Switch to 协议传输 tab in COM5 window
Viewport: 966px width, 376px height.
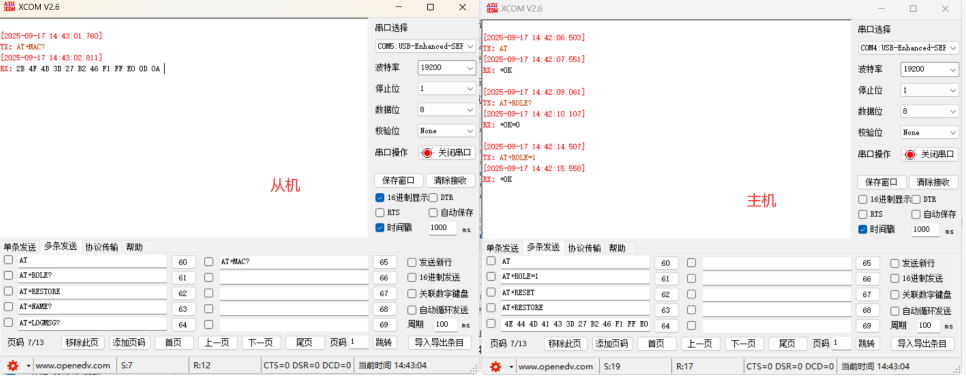[x=102, y=247]
